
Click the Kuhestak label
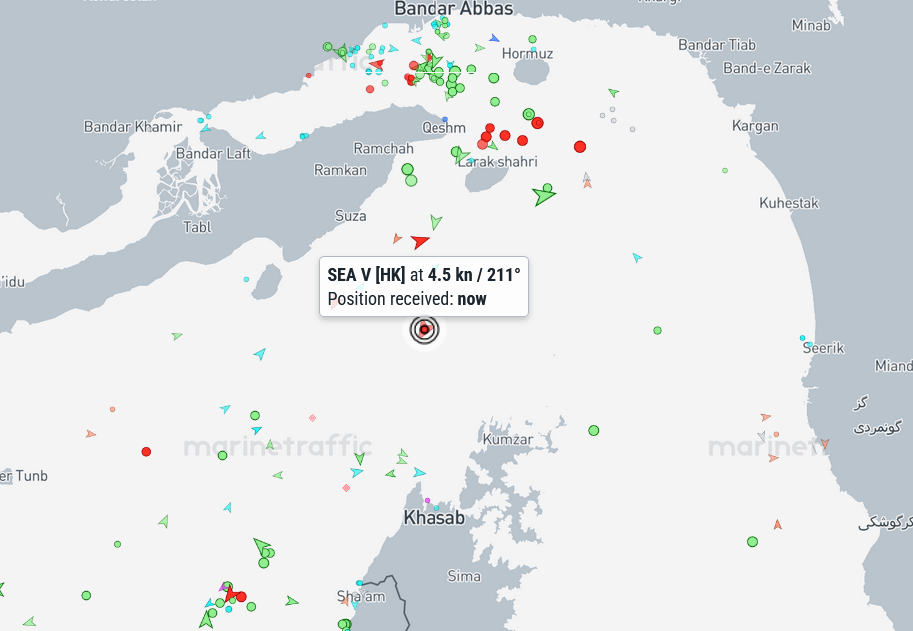(789, 203)
